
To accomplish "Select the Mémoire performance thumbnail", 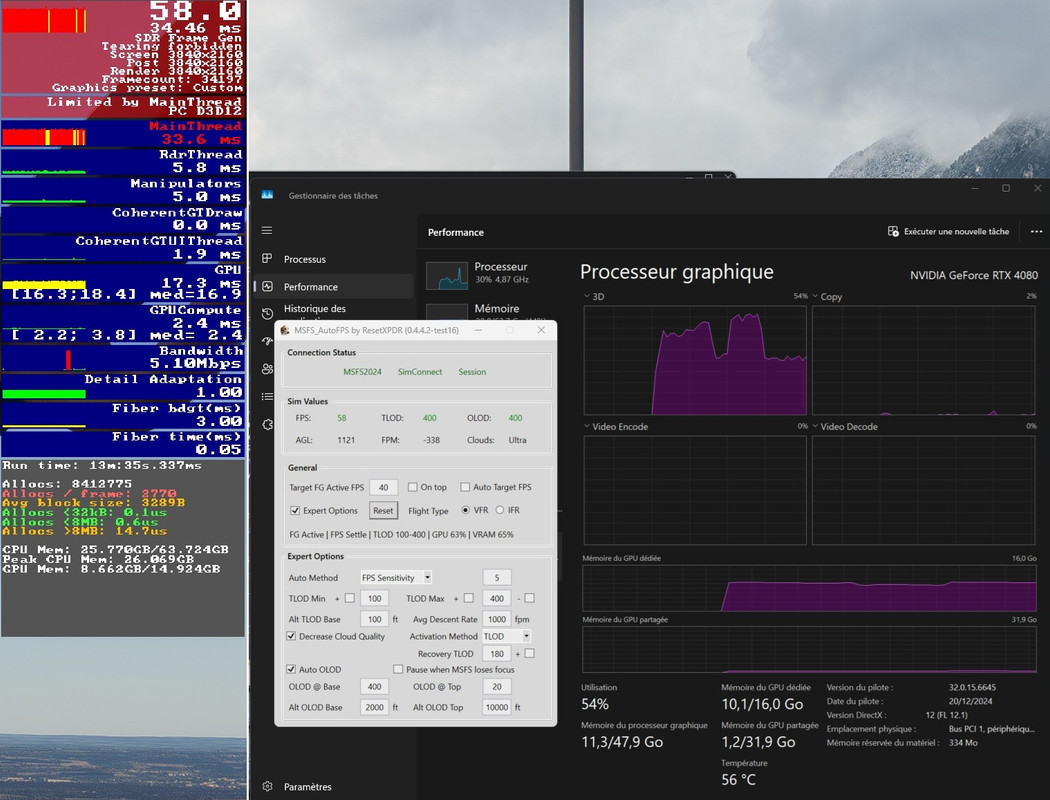I will pos(447,311).
